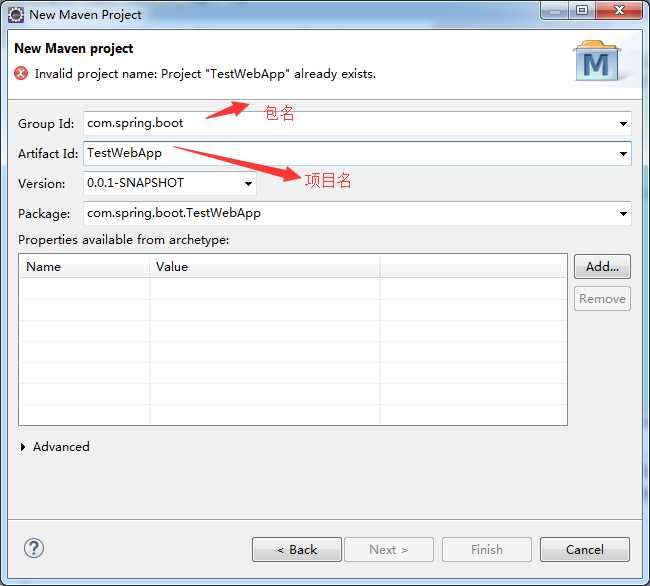Open the Version dropdown arrow
Viewport: 650px width, 586px height.
(x=248, y=184)
